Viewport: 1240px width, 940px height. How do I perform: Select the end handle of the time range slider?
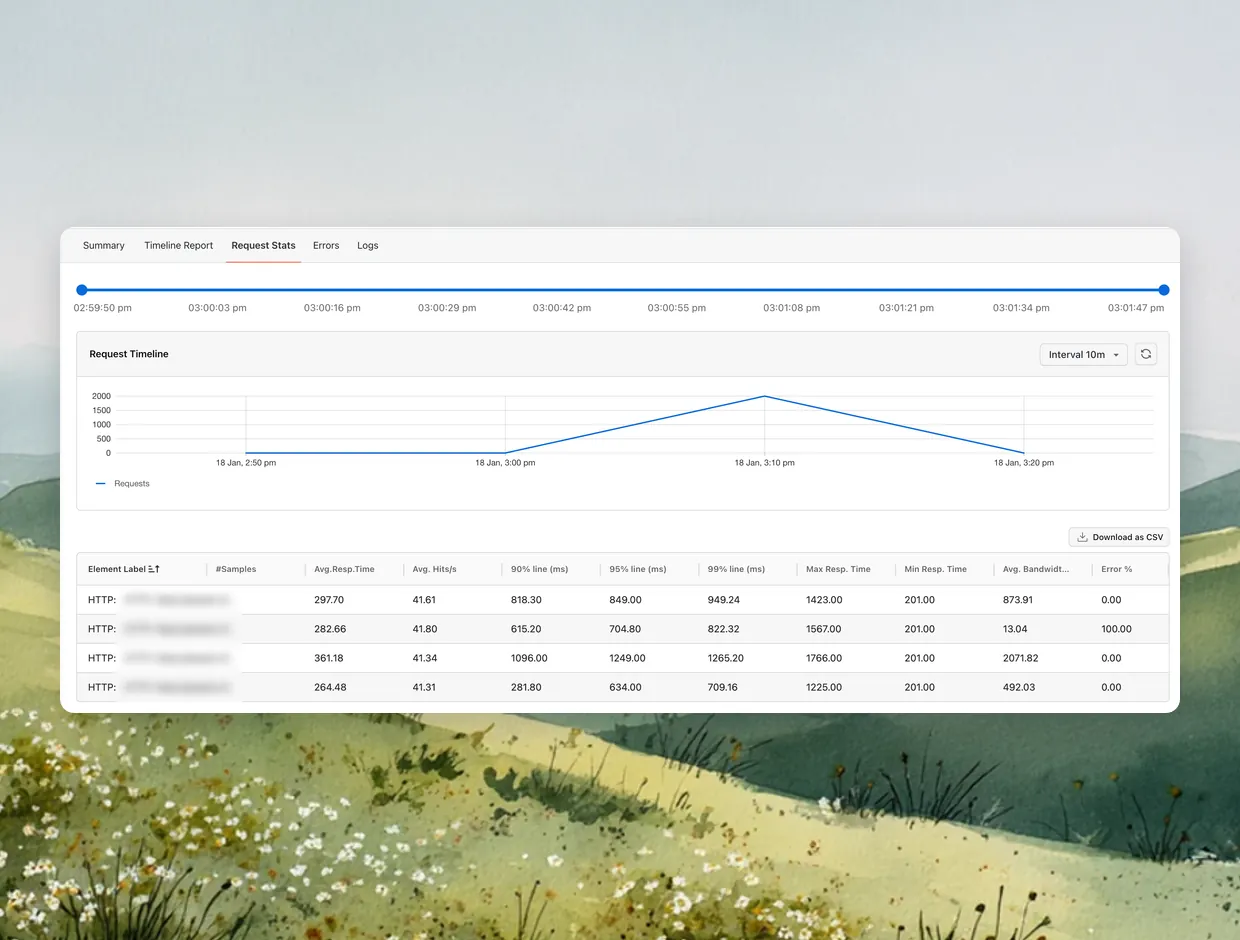pos(1164,290)
